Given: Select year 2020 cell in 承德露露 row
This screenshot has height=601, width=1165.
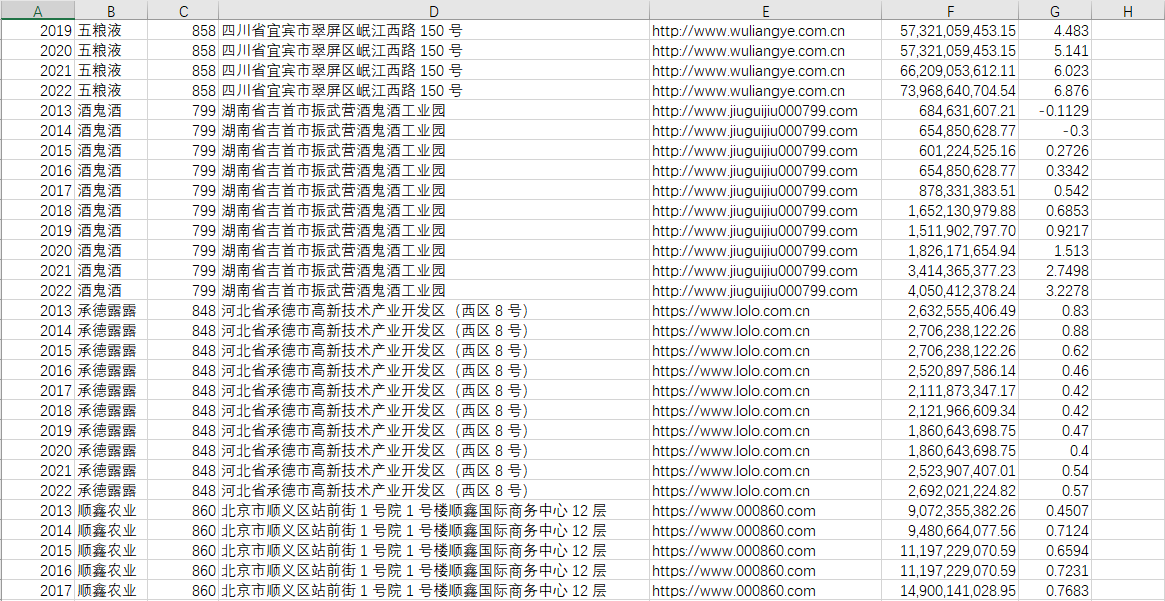Looking at the screenshot, I should coord(37,451).
